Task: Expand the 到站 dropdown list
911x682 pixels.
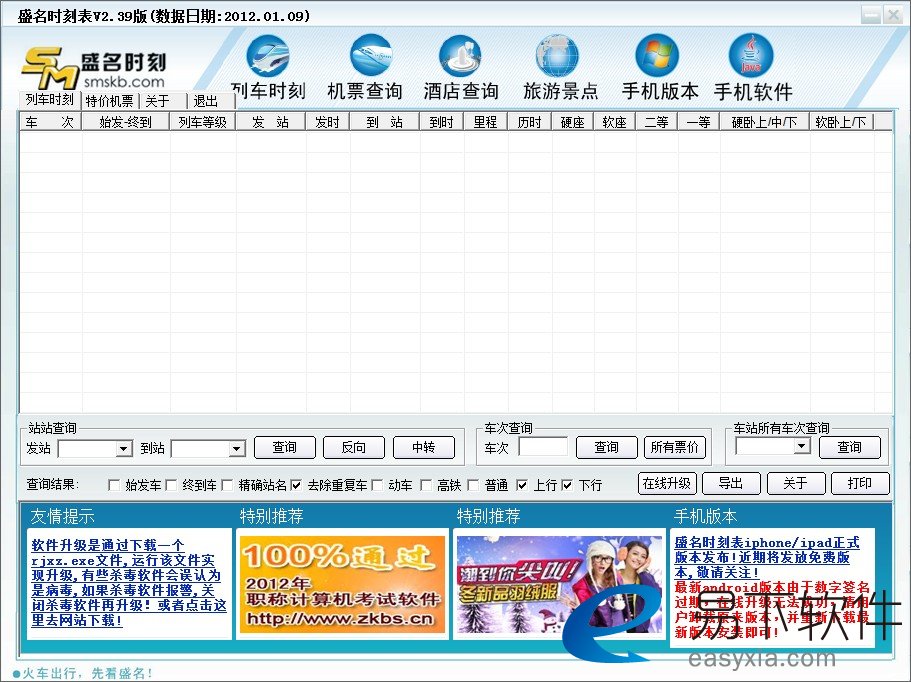Action: click(x=236, y=448)
